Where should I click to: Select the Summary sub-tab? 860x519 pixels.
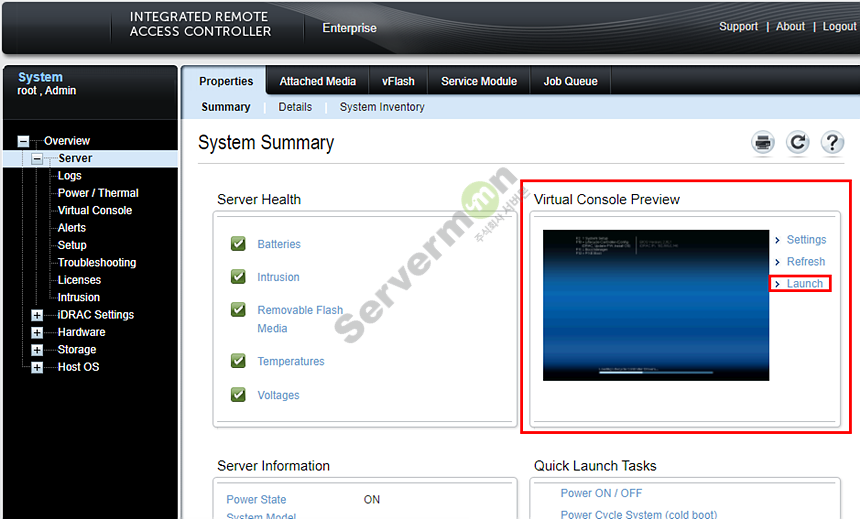click(x=225, y=107)
